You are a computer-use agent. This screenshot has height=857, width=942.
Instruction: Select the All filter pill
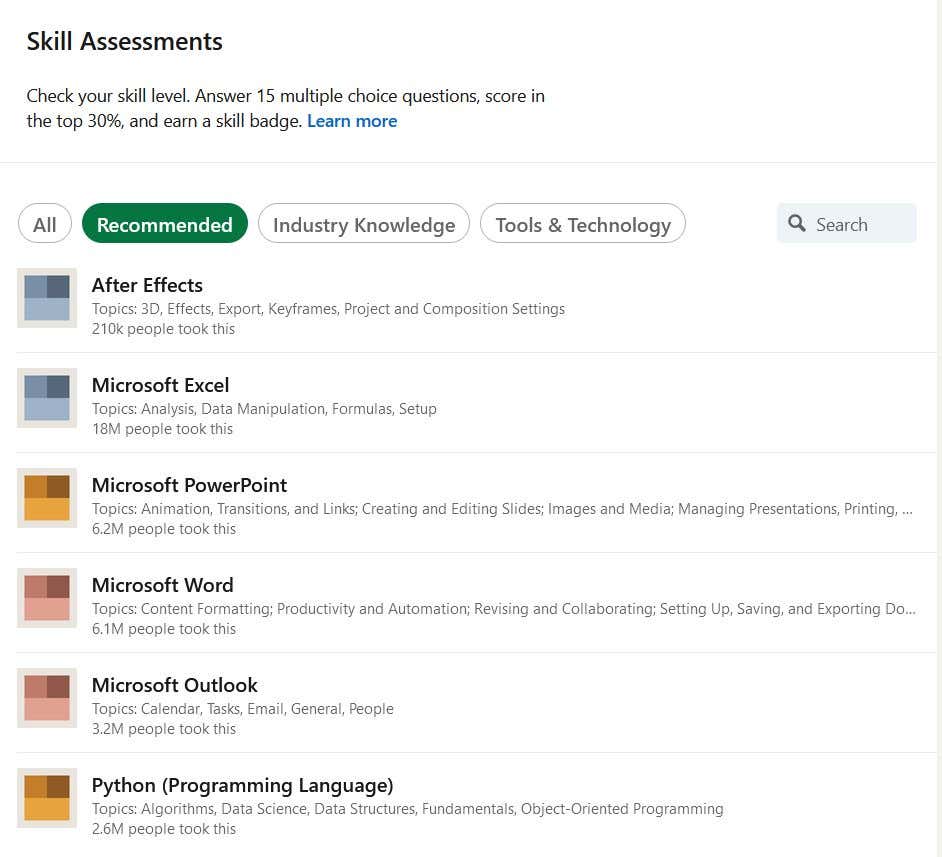(x=44, y=224)
